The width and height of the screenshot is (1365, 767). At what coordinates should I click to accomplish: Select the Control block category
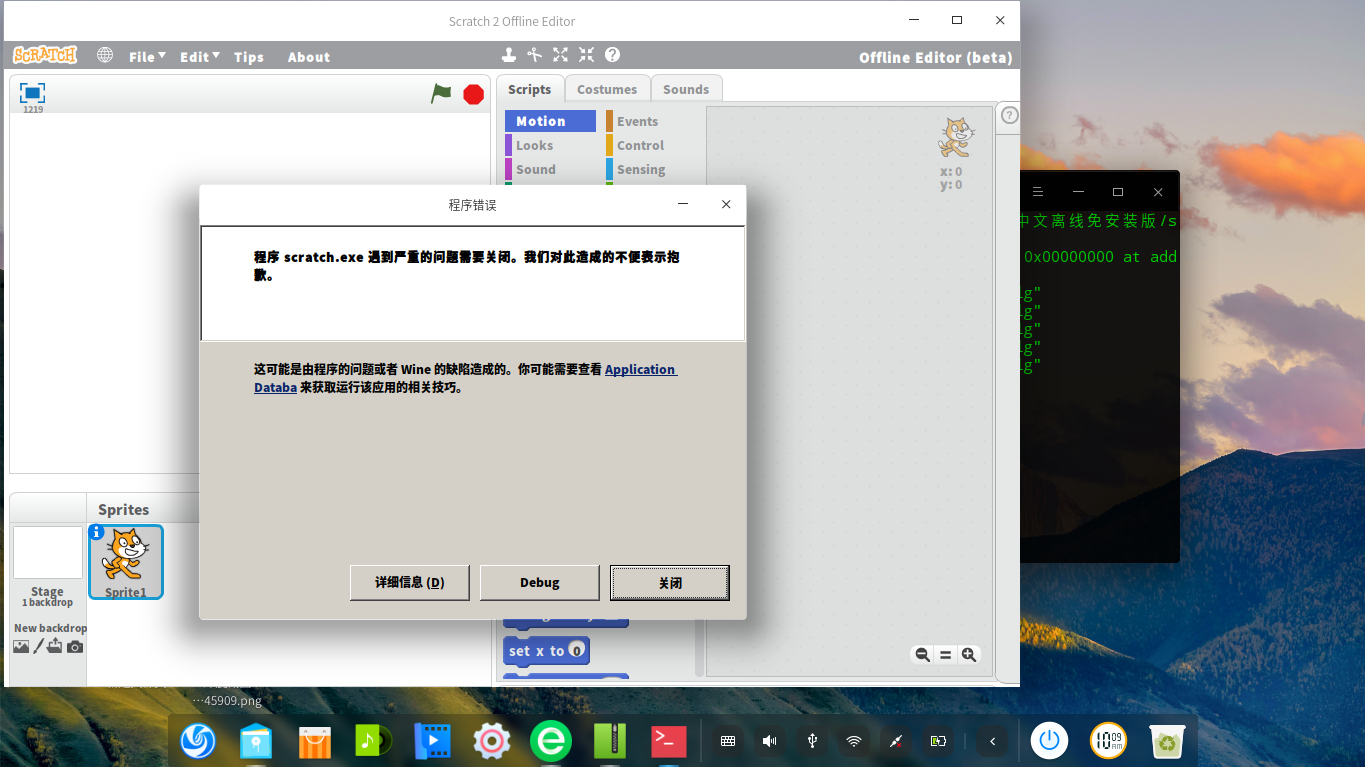650,145
